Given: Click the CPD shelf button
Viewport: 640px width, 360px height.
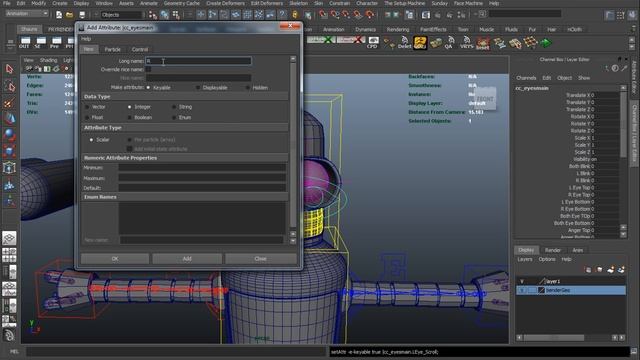Looking at the screenshot, I should tap(372, 42).
